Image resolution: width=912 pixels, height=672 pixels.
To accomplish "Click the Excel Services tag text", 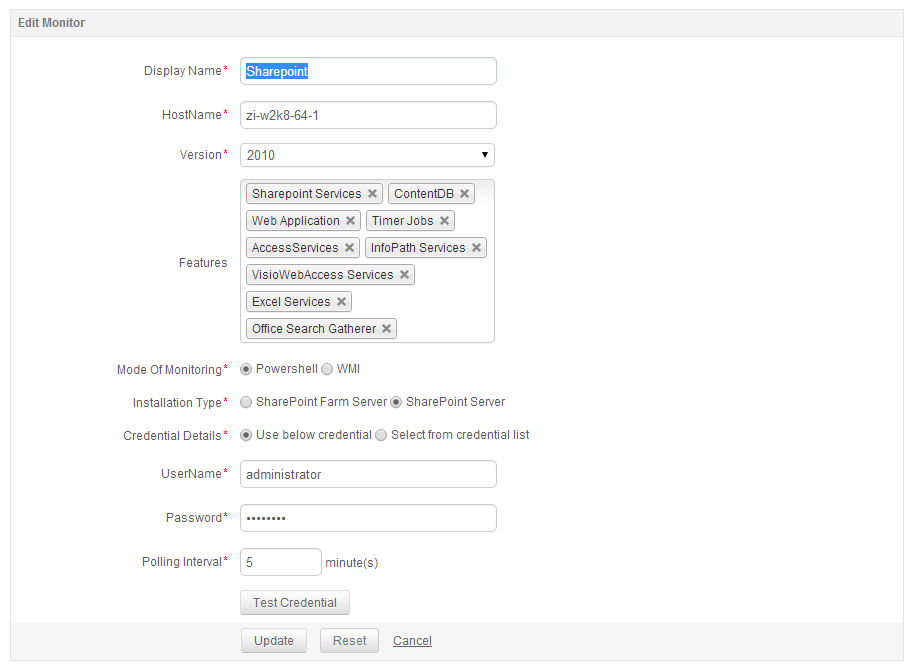I will [x=291, y=301].
